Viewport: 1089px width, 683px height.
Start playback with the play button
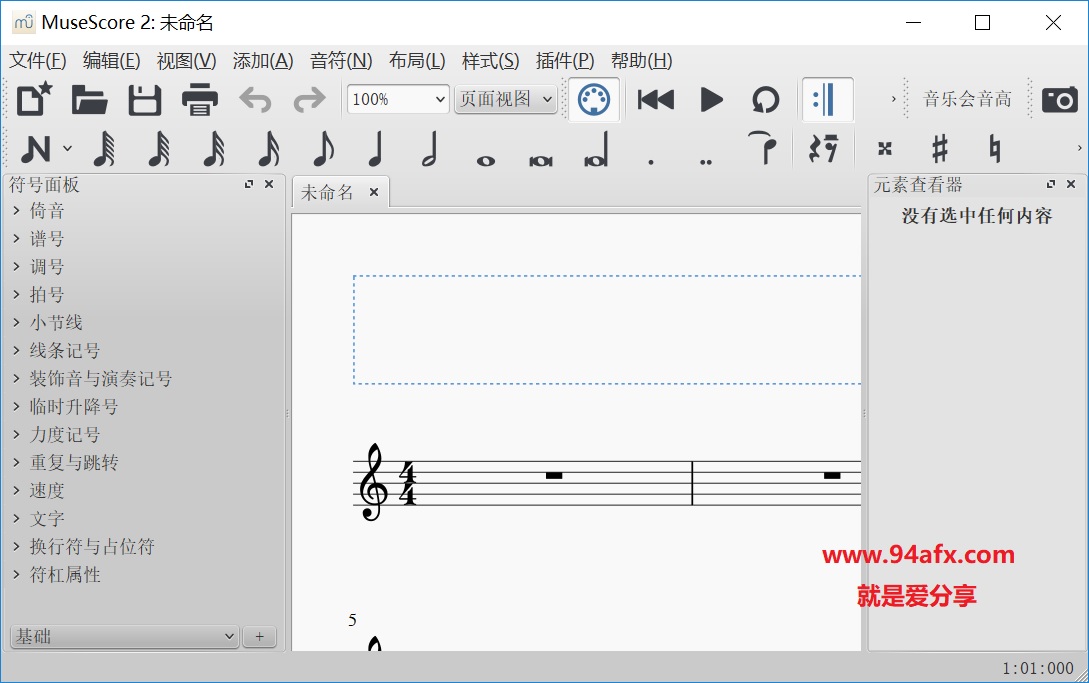click(x=711, y=99)
